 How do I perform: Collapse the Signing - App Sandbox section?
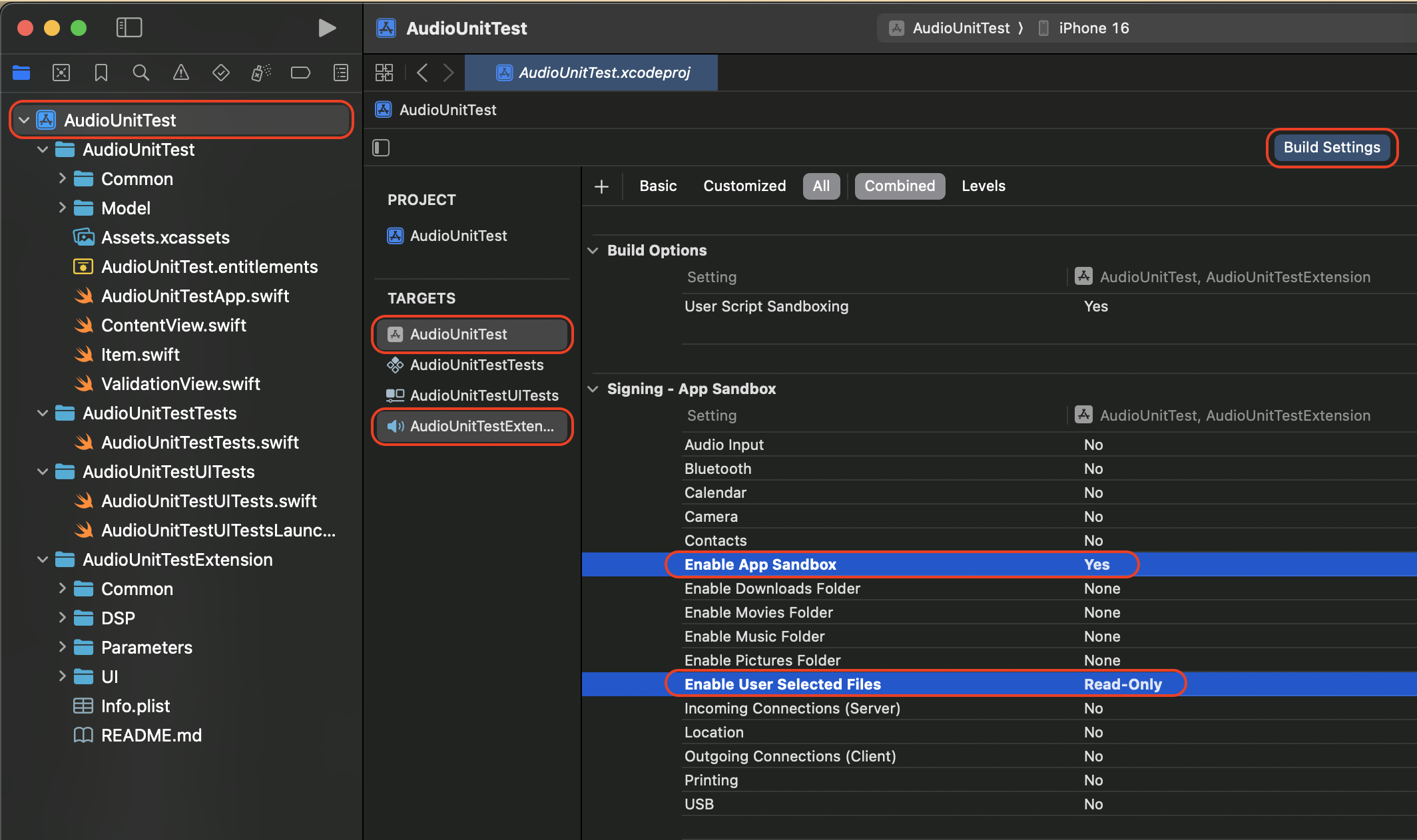[x=593, y=389]
